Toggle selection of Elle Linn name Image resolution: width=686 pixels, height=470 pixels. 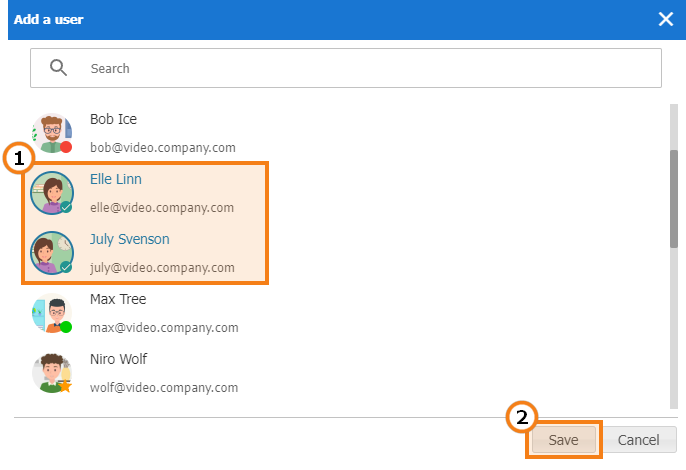[116, 179]
